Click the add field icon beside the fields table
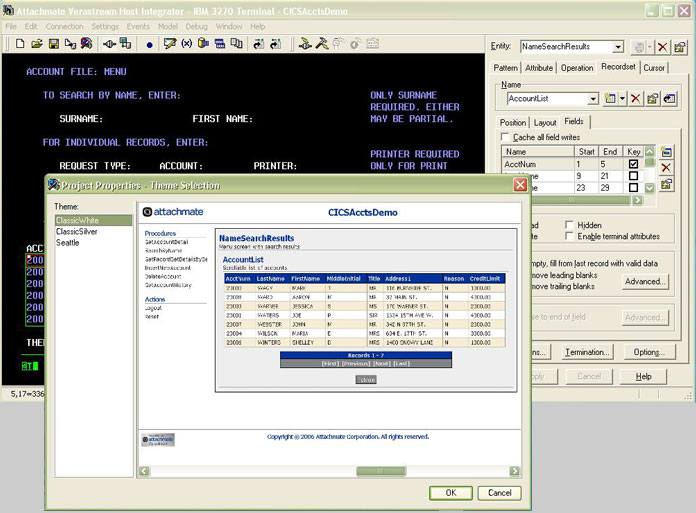Screen dimensions: 696x513 coord(667,151)
